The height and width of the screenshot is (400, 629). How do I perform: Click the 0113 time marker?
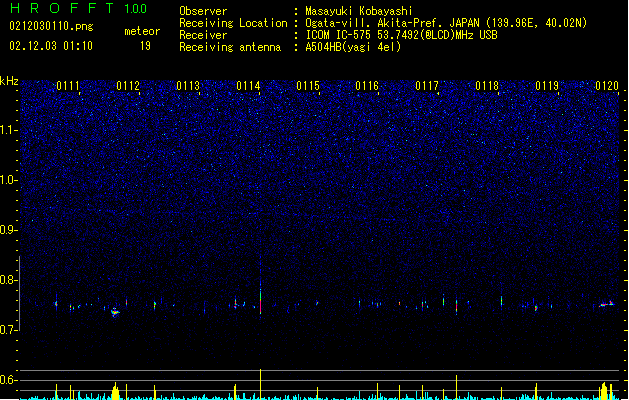coord(188,86)
